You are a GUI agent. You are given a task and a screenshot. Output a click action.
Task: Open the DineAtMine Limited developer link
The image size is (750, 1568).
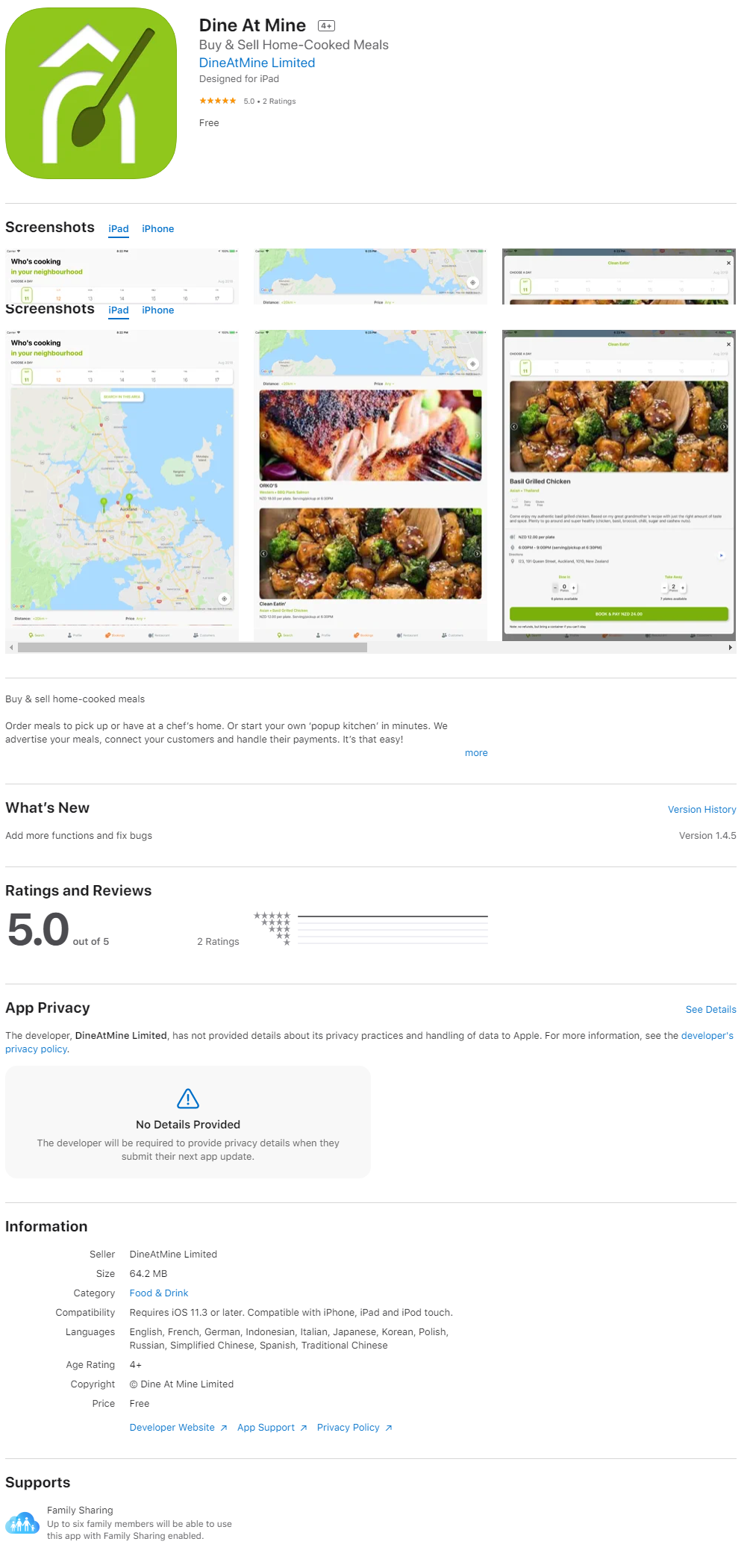tap(257, 63)
